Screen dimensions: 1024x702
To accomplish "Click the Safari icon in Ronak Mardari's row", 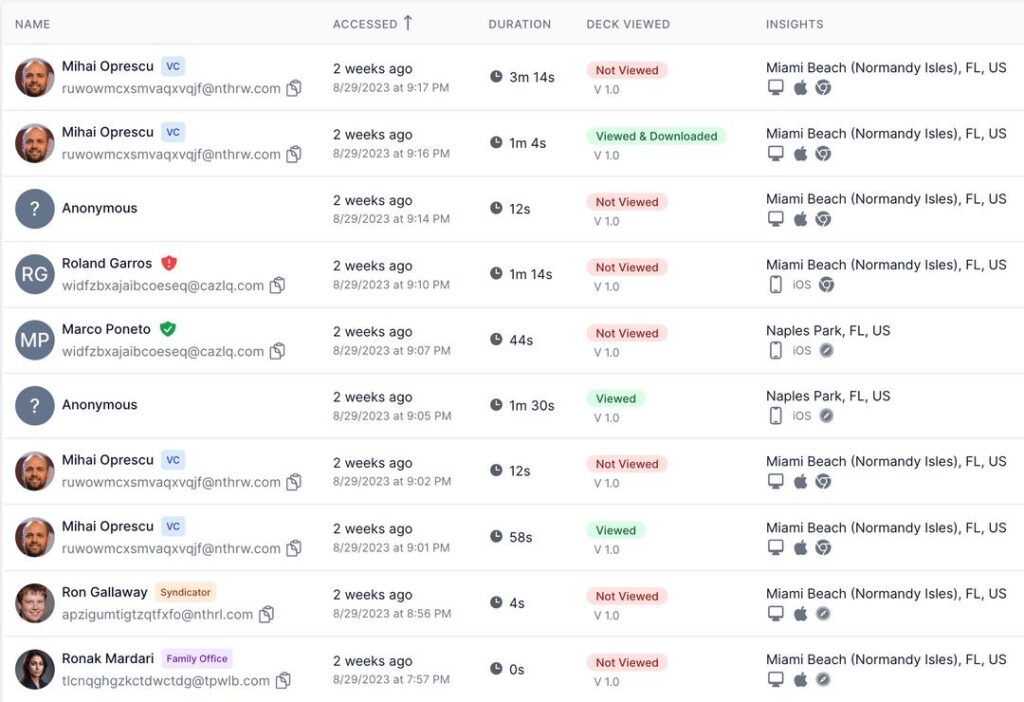I will pyautogui.click(x=823, y=680).
